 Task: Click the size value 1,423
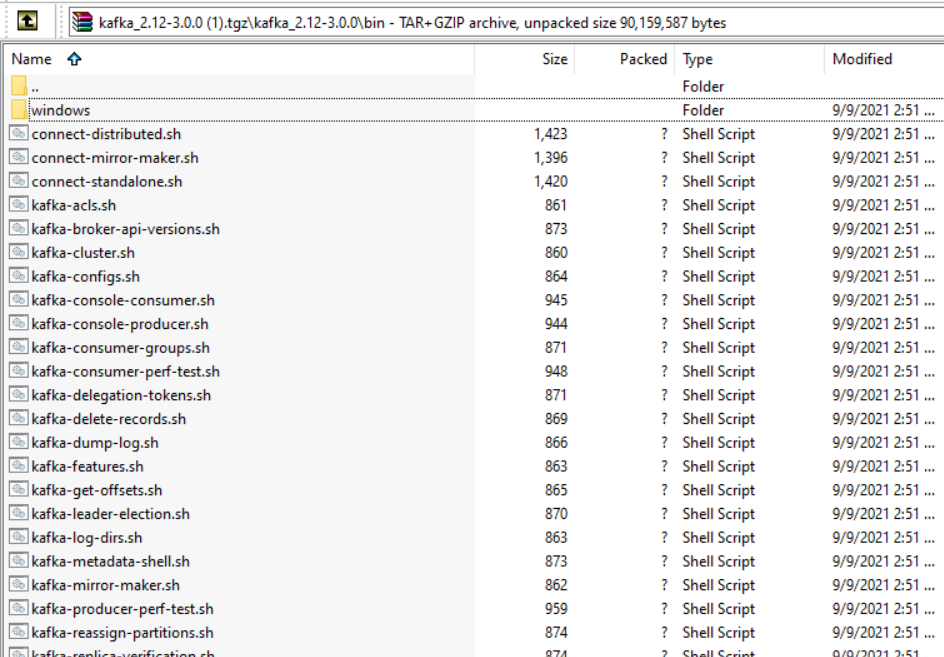pyautogui.click(x=550, y=134)
